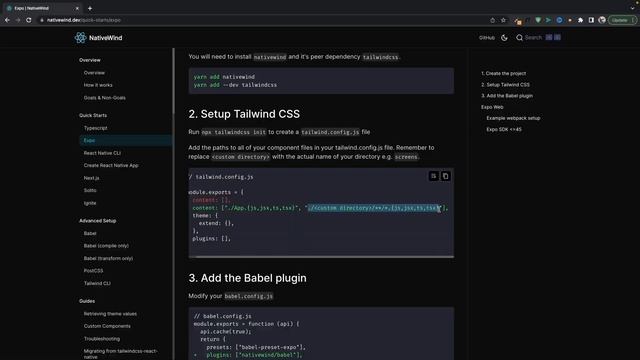Open Ignite quick start page
This screenshot has height=360, width=640.
click(90, 203)
